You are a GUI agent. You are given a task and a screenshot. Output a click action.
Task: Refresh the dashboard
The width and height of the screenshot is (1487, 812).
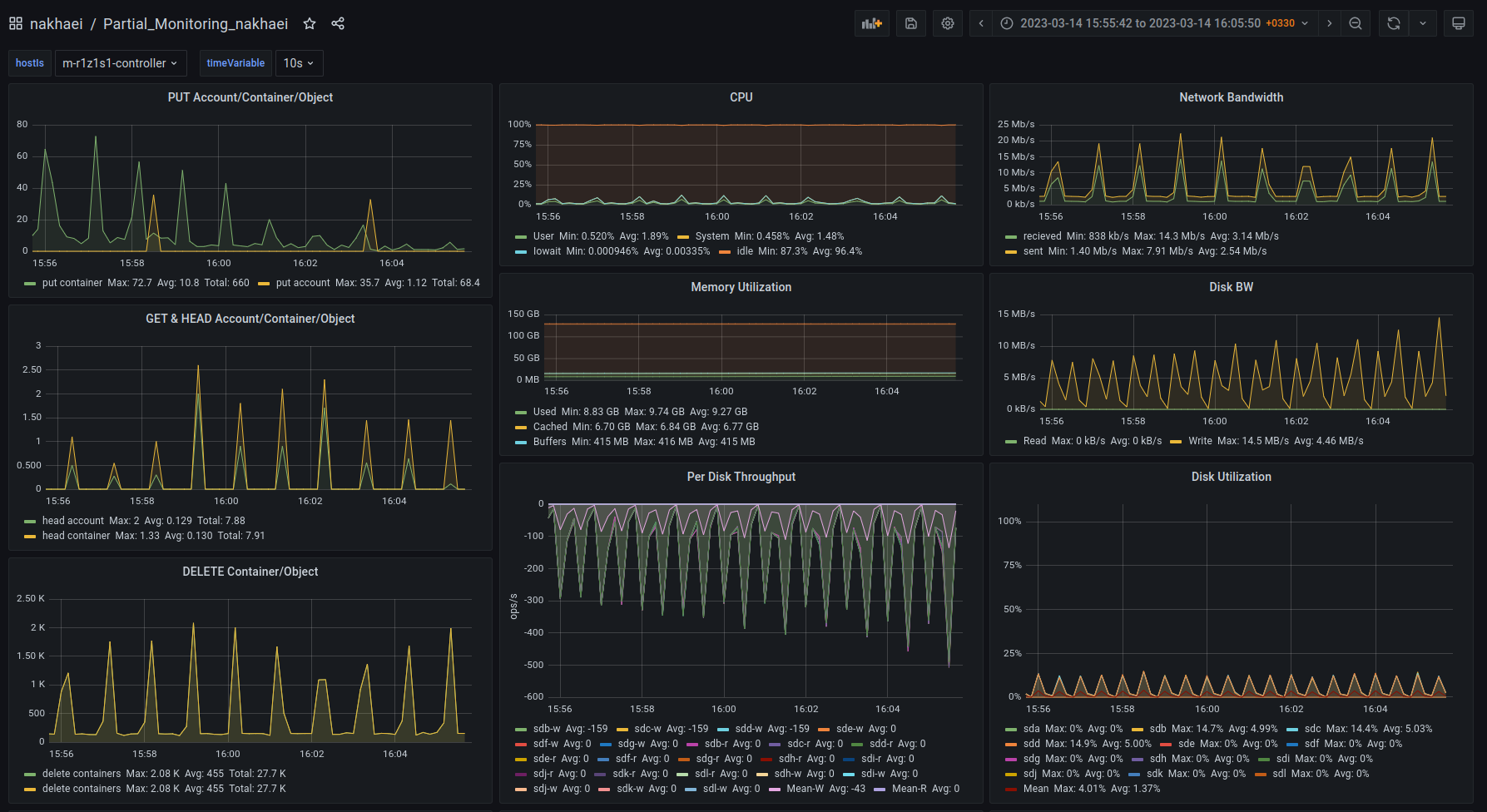tap(1394, 23)
